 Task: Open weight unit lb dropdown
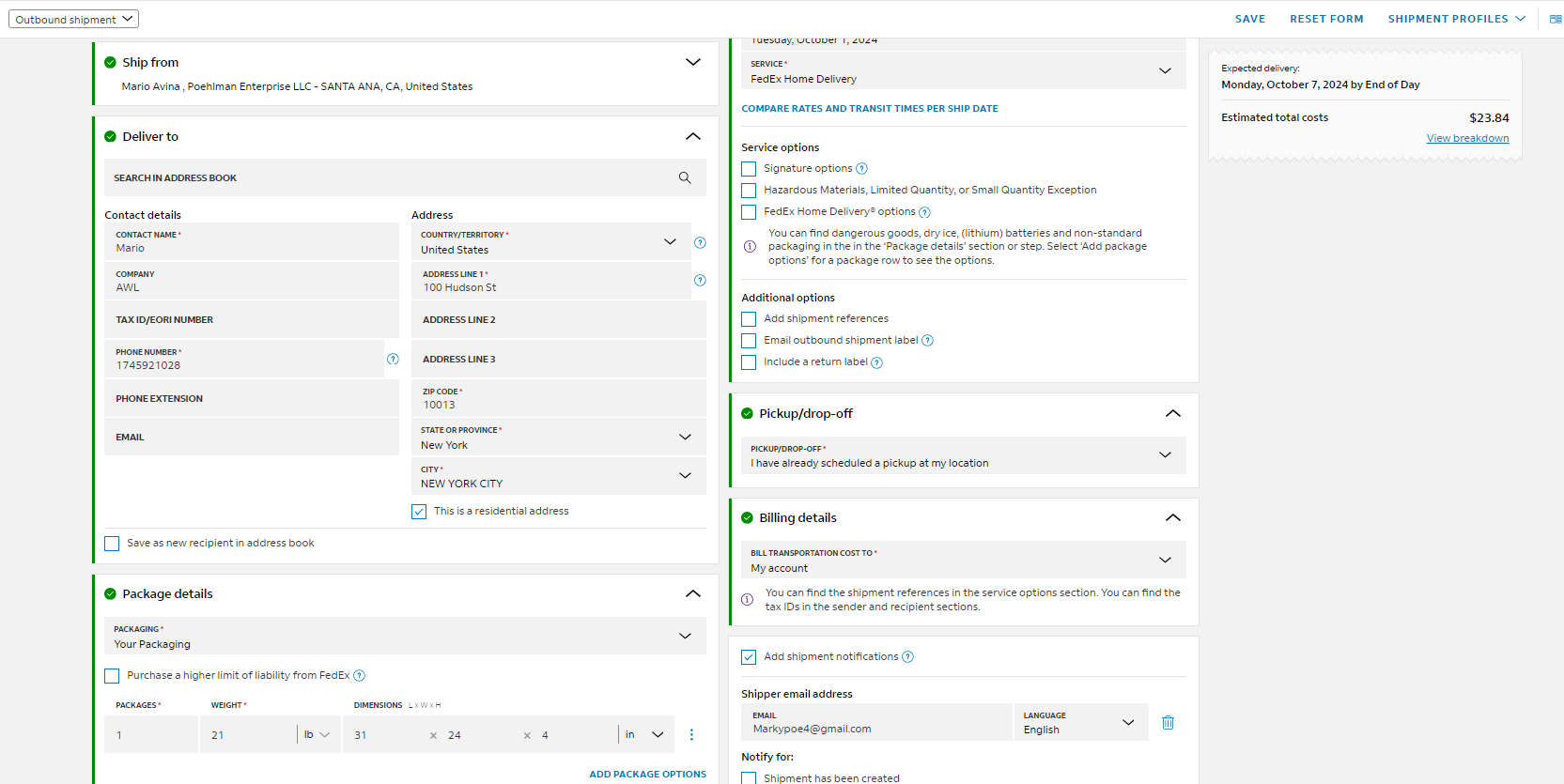pos(317,734)
